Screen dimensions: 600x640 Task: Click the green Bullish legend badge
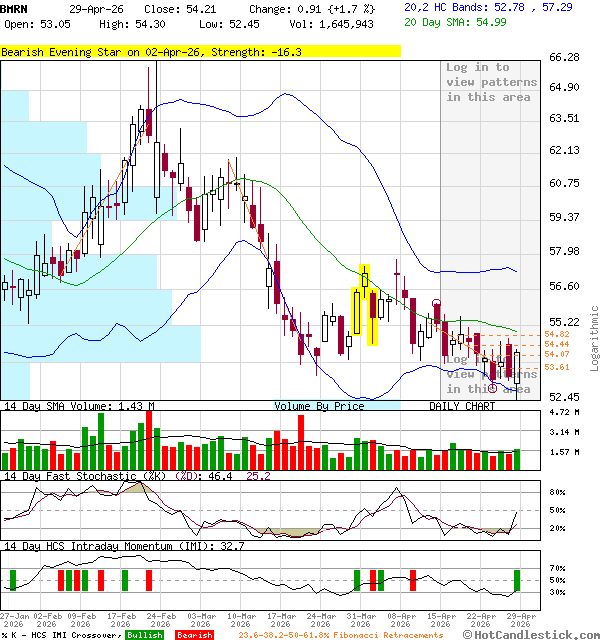pyautogui.click(x=143, y=635)
